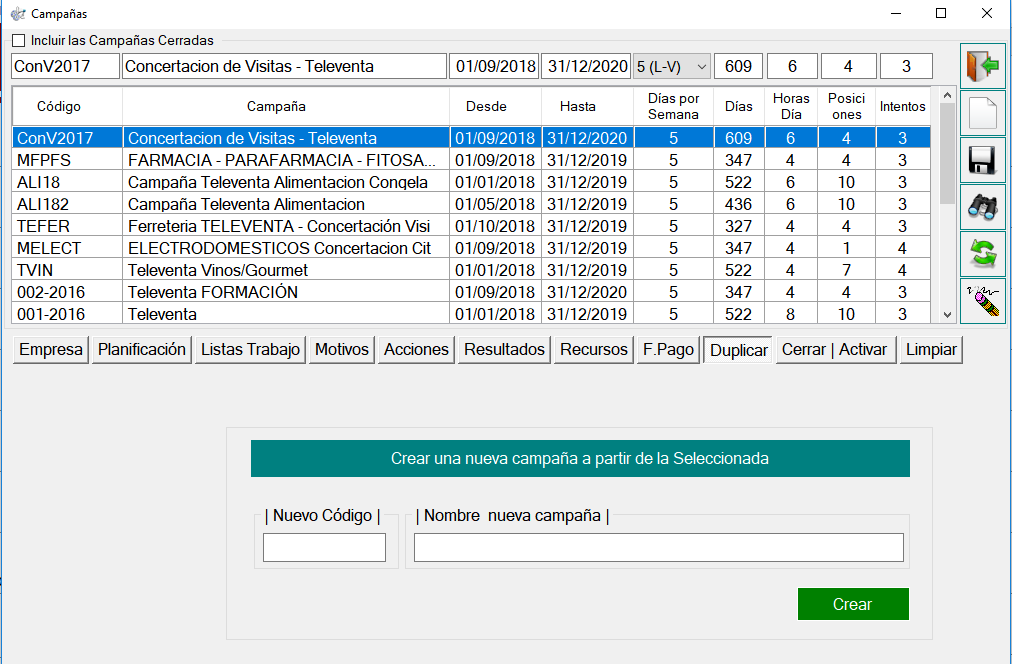Click the campaign code field ConV2017
Screen dimensions: 1012x664
[x=65, y=66]
